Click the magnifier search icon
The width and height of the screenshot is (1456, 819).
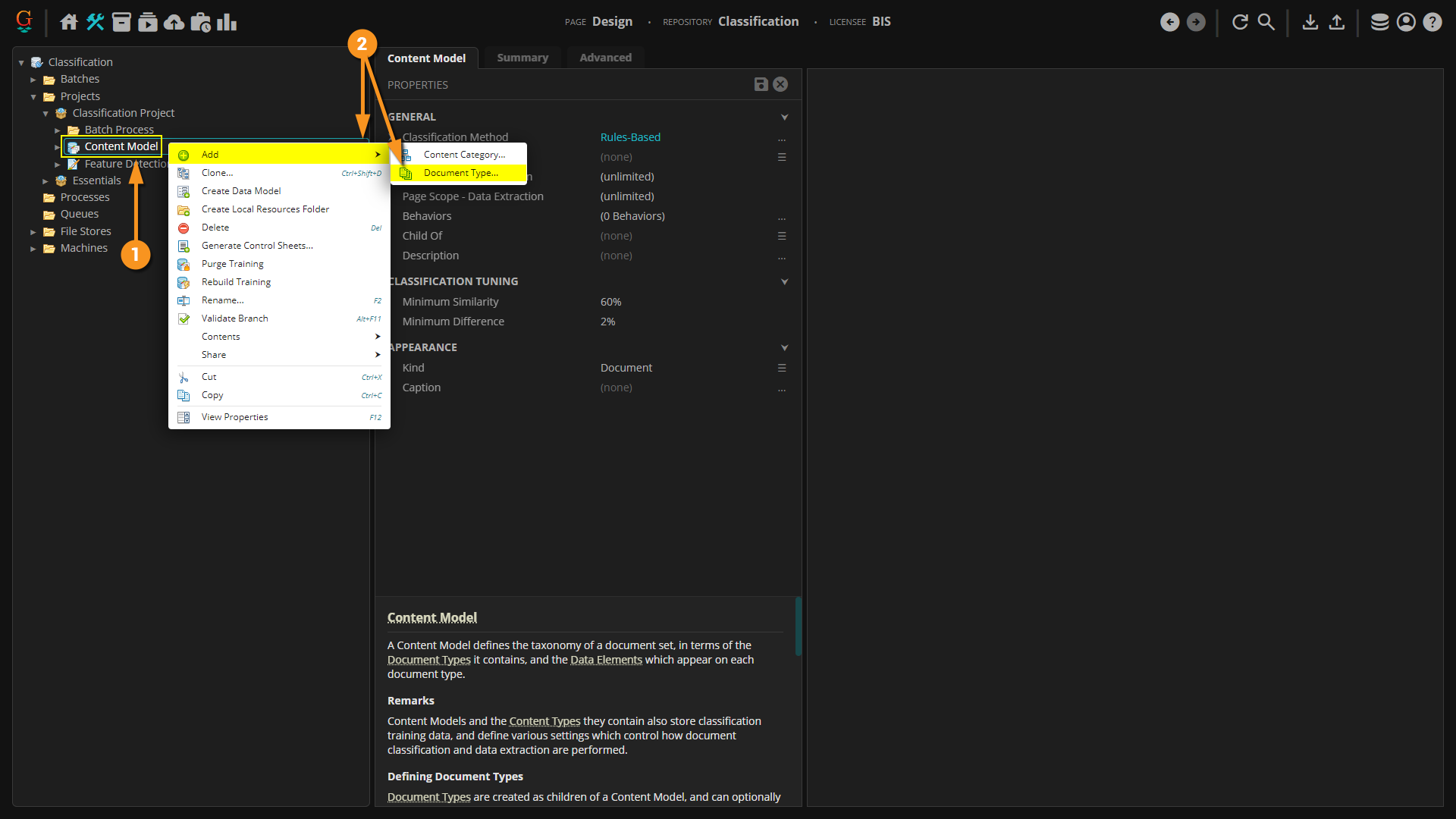pos(1266,22)
